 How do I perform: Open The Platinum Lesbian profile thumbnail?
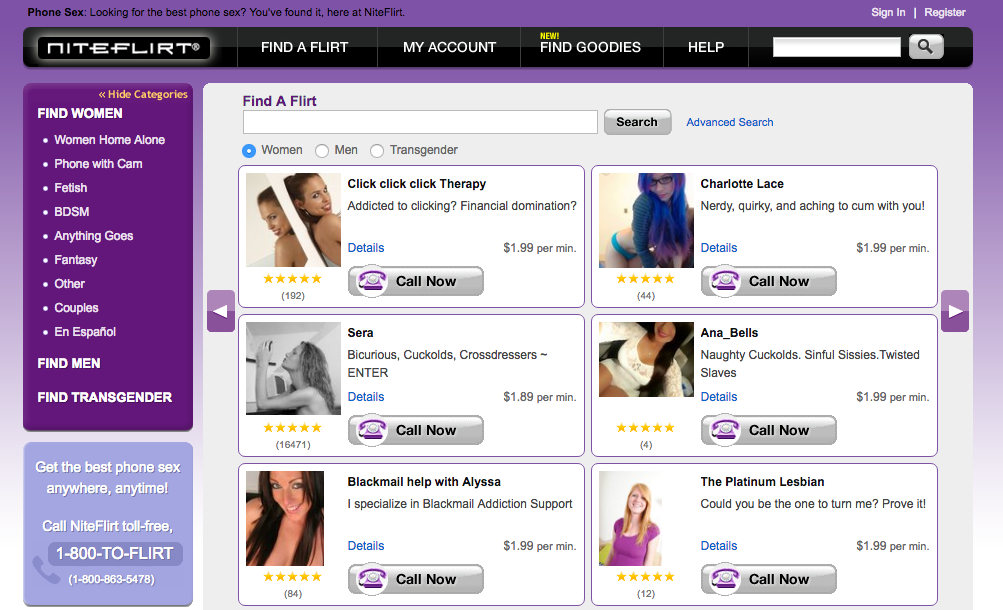[629, 519]
